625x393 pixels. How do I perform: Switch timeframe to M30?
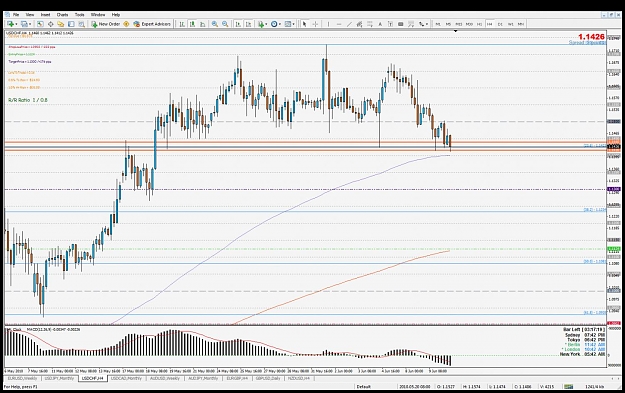coord(469,24)
